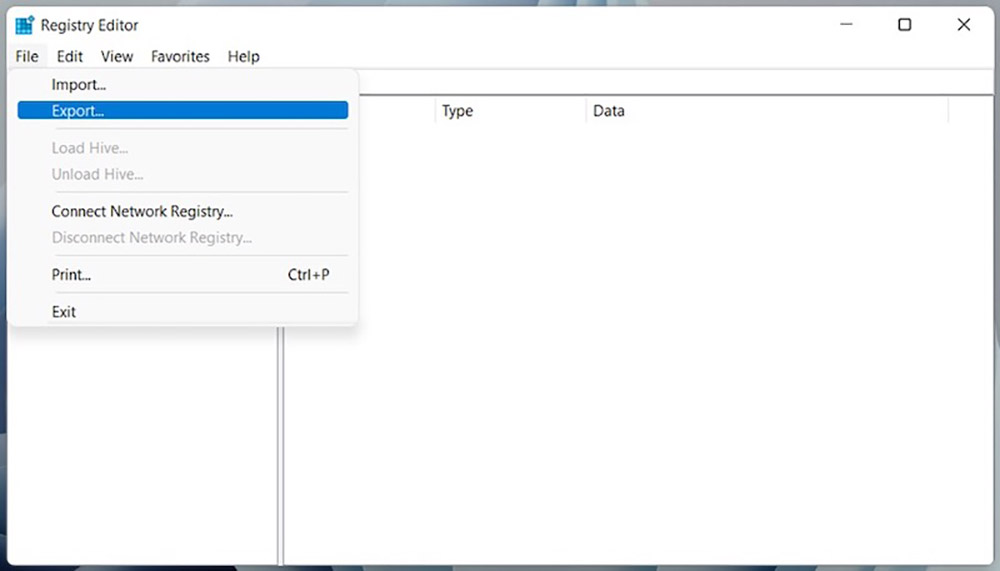Viewport: 1000px width, 571px height.
Task: Open the File menu
Action: (27, 56)
